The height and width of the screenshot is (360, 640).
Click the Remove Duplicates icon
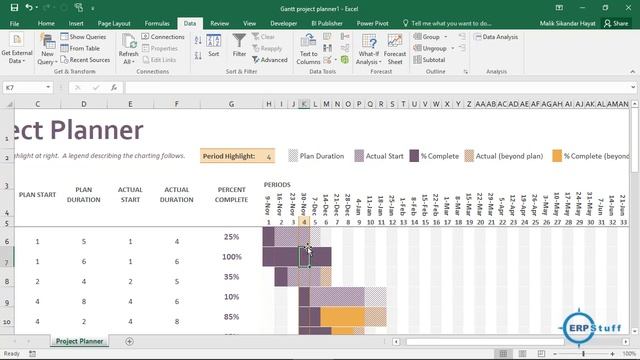pos(327,48)
